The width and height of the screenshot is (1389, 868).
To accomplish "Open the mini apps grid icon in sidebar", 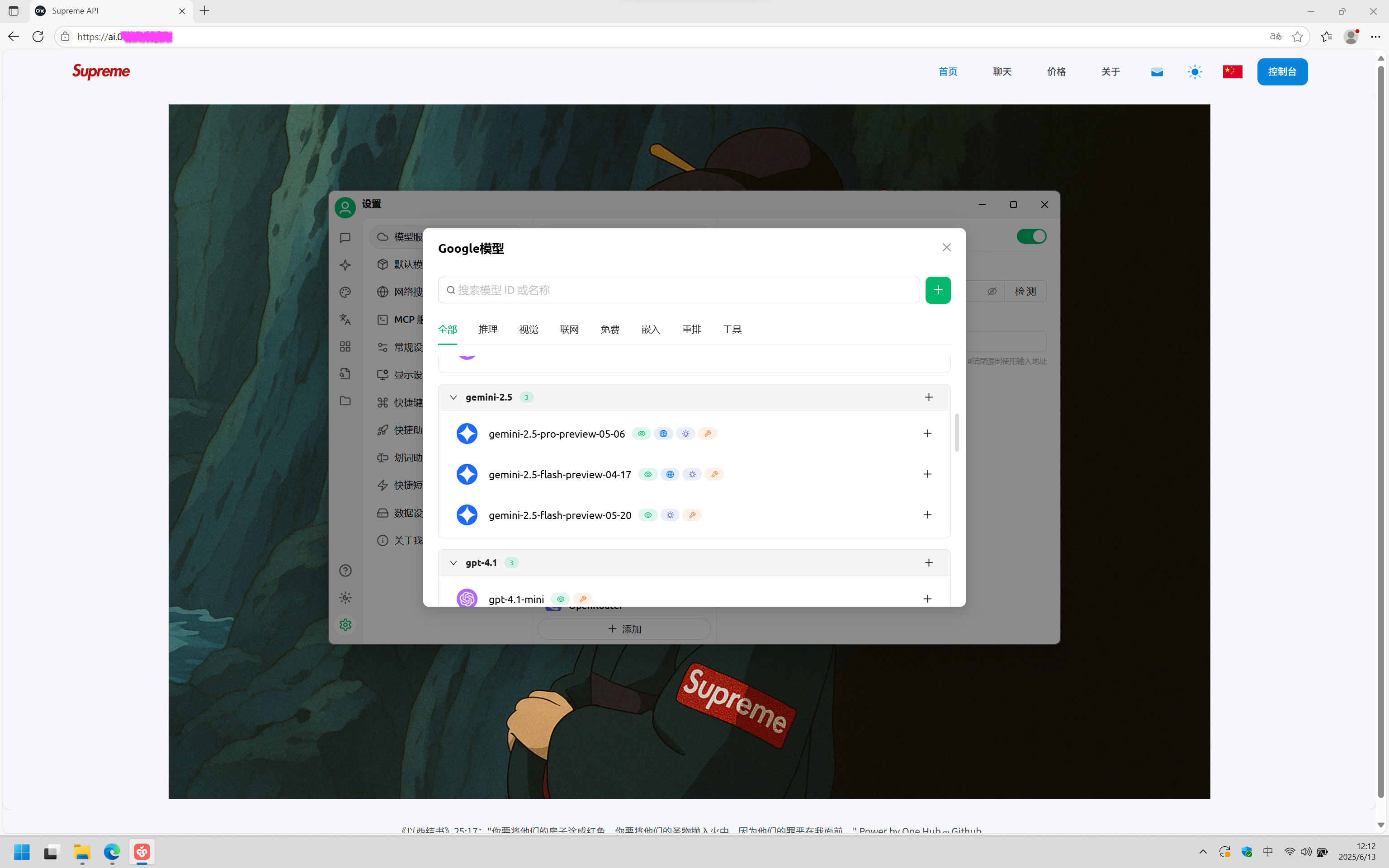I will pyautogui.click(x=345, y=347).
